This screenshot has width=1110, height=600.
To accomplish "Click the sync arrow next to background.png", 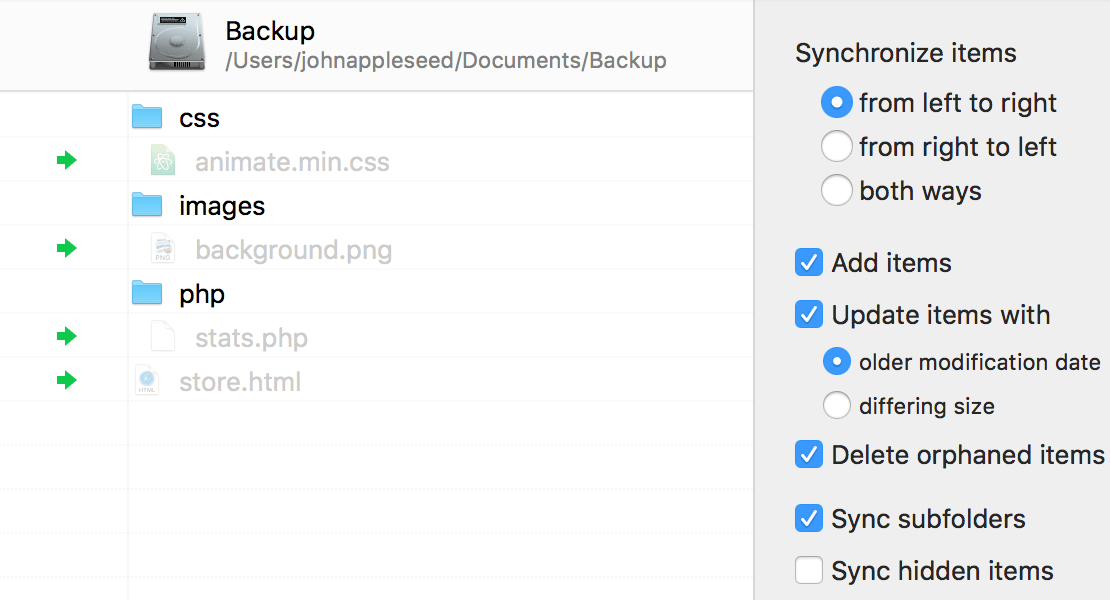I will [x=66, y=247].
